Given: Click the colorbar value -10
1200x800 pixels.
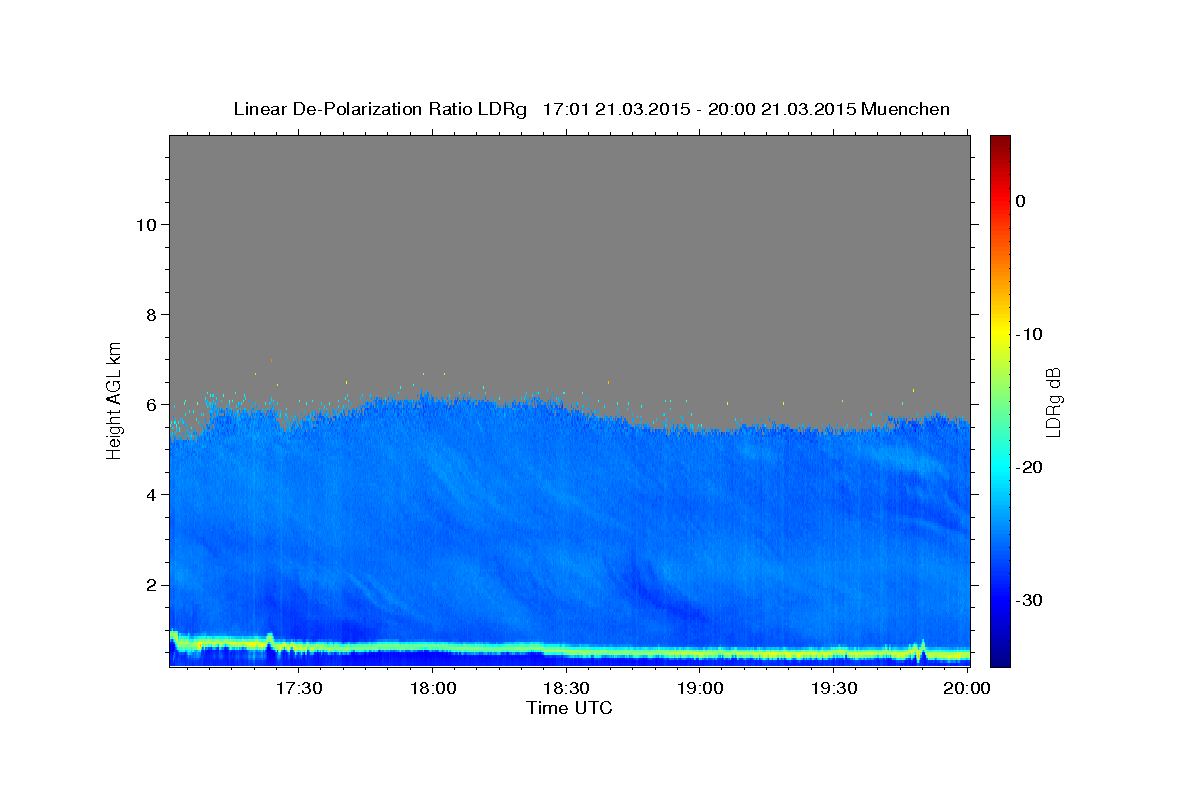Looking at the screenshot, I should point(1030,334).
